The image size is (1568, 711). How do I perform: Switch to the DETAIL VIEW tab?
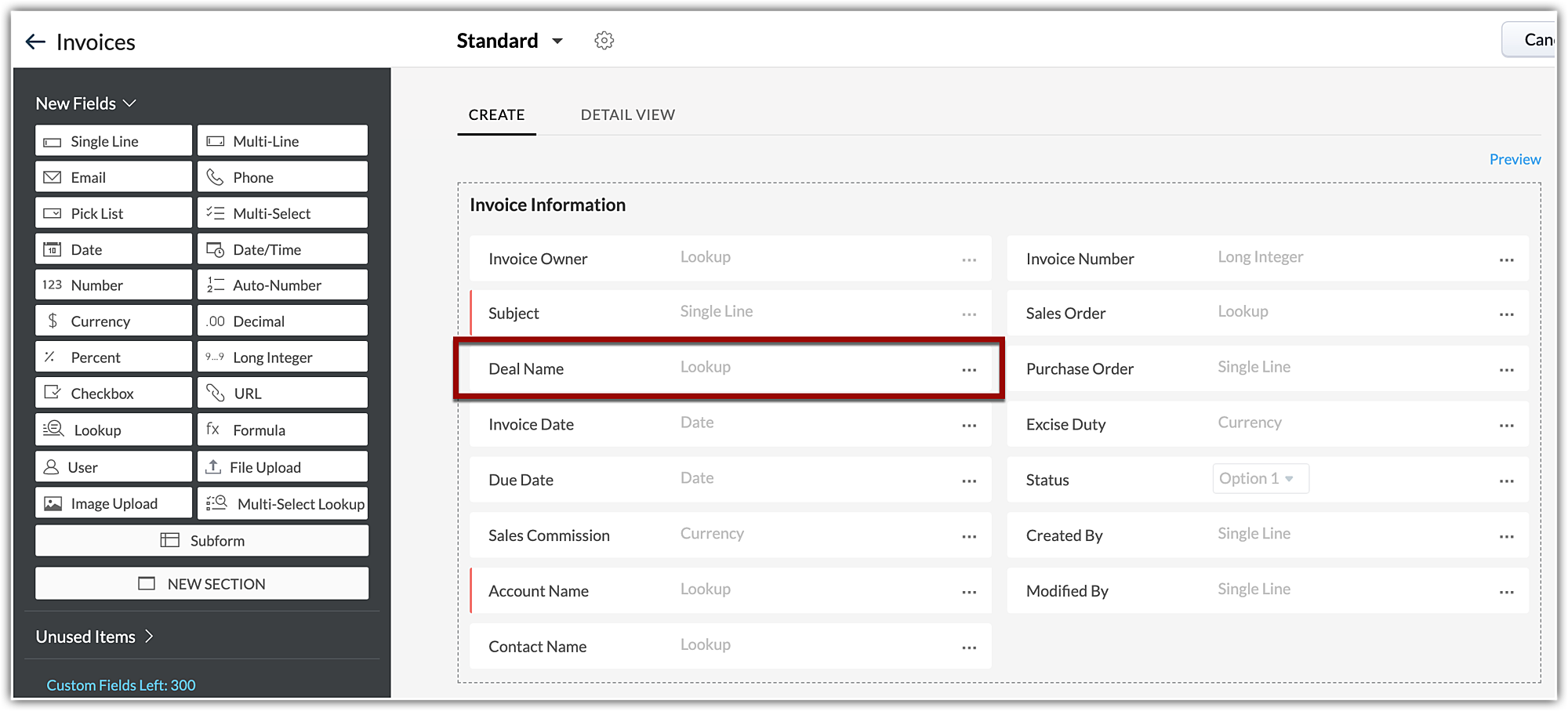(x=627, y=115)
